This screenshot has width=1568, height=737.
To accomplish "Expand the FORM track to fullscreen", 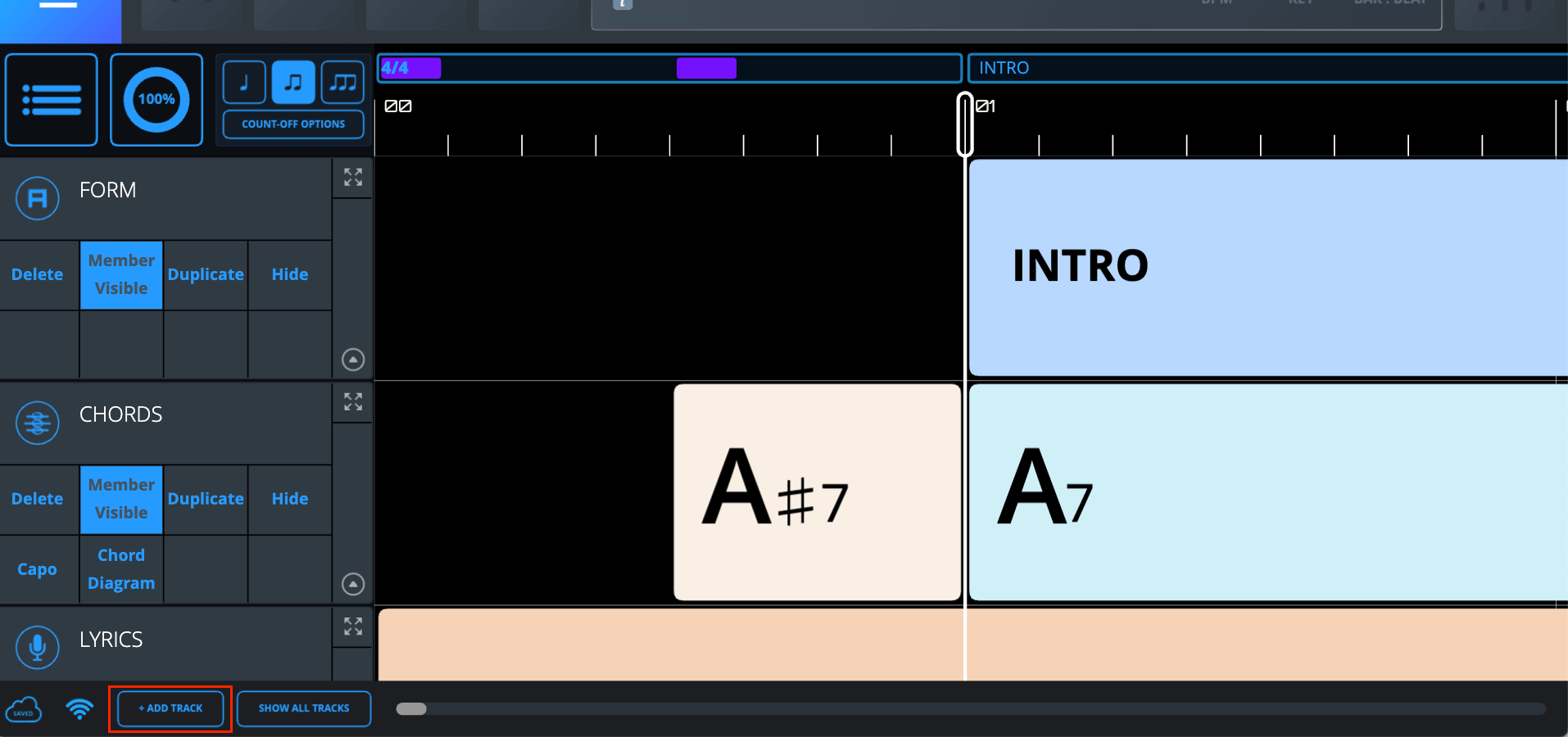I will (353, 178).
